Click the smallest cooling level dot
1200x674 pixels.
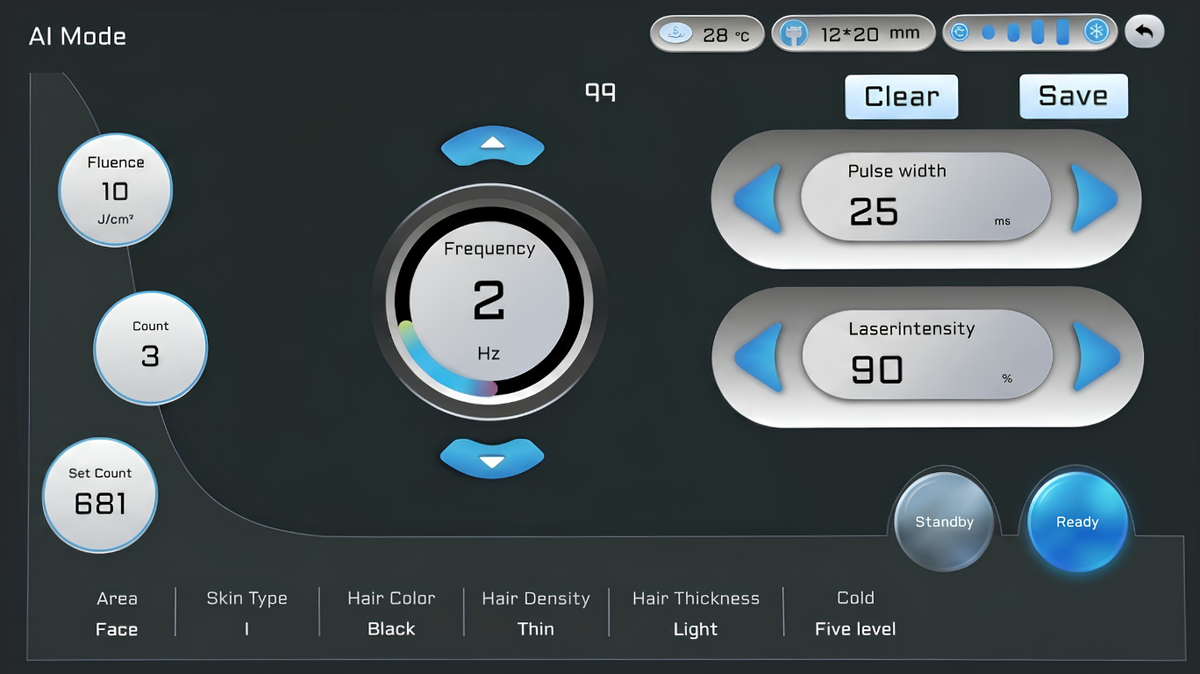pos(988,33)
